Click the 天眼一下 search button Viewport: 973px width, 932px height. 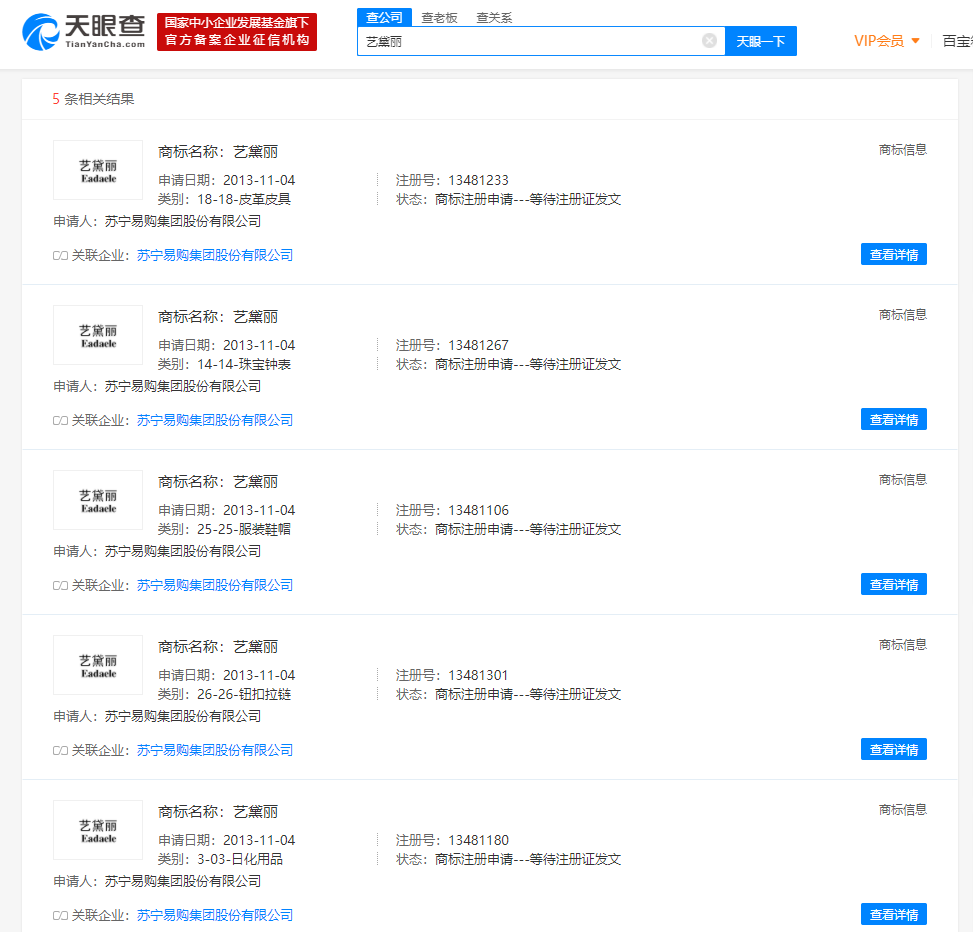pos(761,41)
